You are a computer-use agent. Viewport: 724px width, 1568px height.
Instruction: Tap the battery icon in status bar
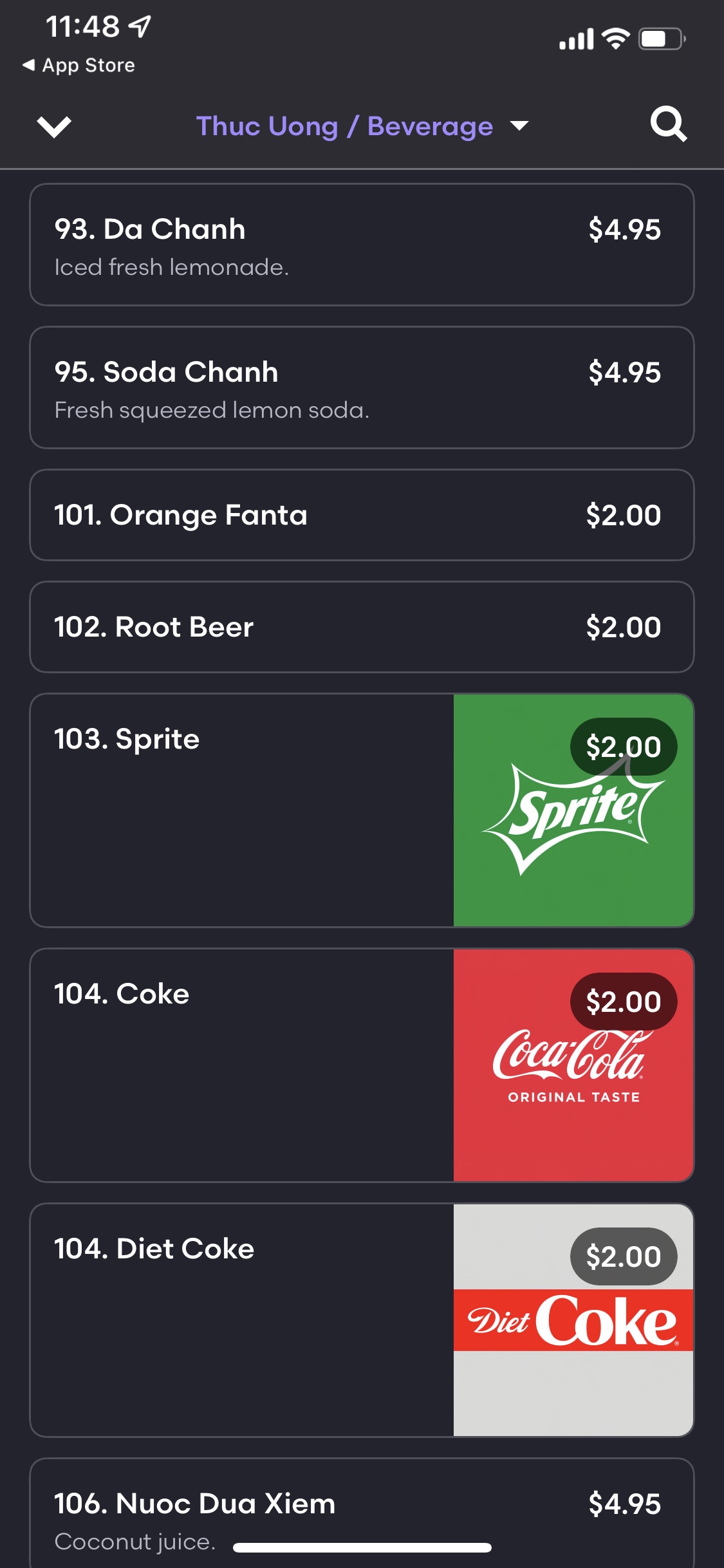[x=662, y=39]
